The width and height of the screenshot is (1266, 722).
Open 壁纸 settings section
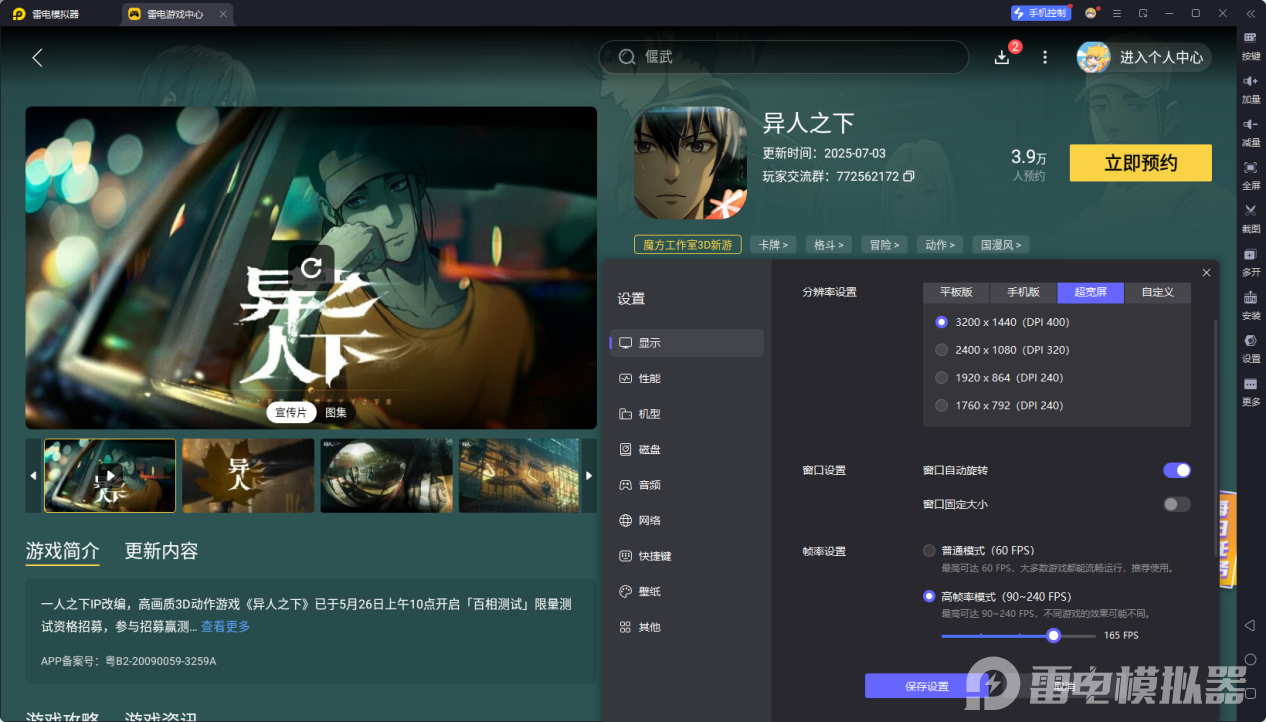[687, 592]
